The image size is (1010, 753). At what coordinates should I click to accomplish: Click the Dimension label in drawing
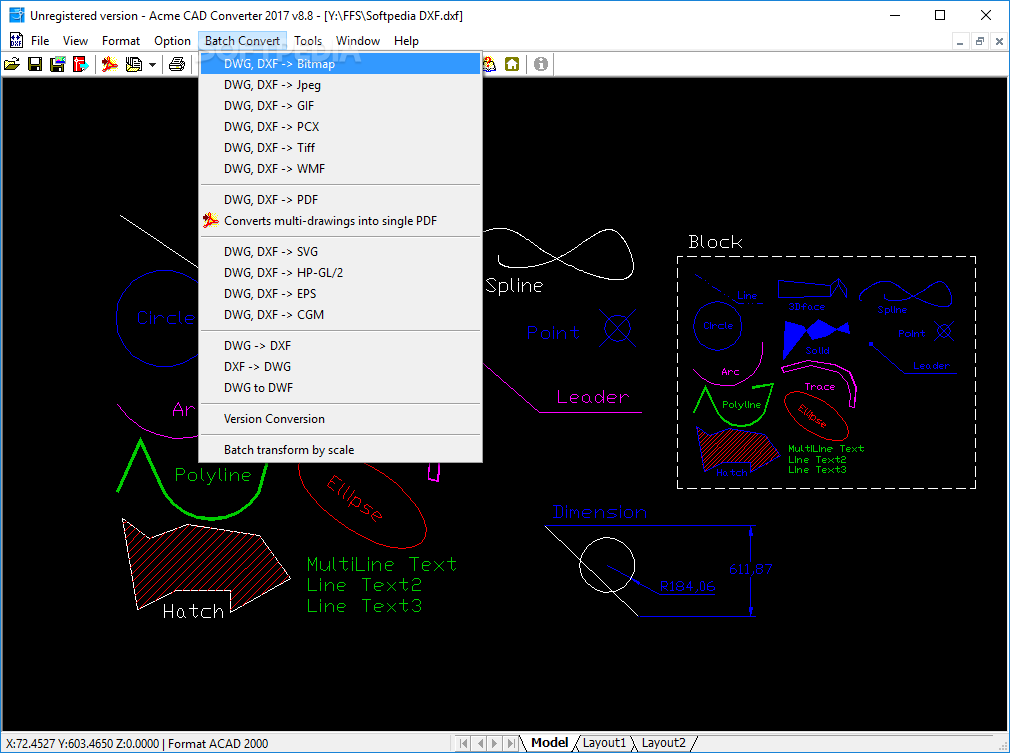click(600, 512)
